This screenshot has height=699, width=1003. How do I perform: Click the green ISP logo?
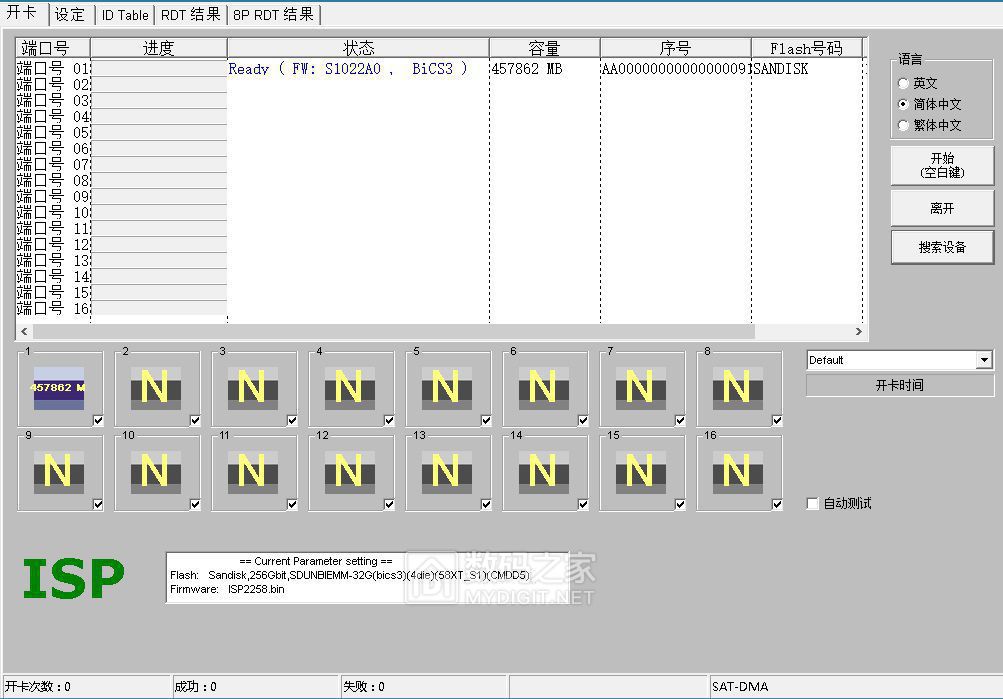(73, 579)
